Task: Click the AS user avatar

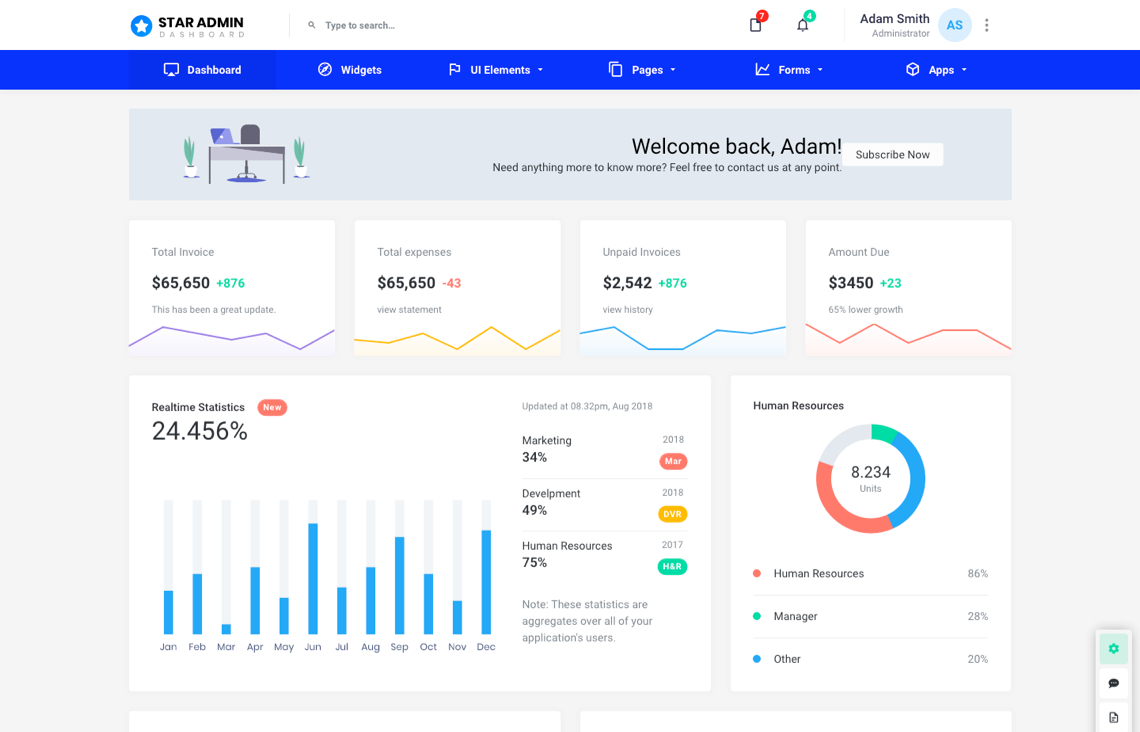Action: coord(954,25)
